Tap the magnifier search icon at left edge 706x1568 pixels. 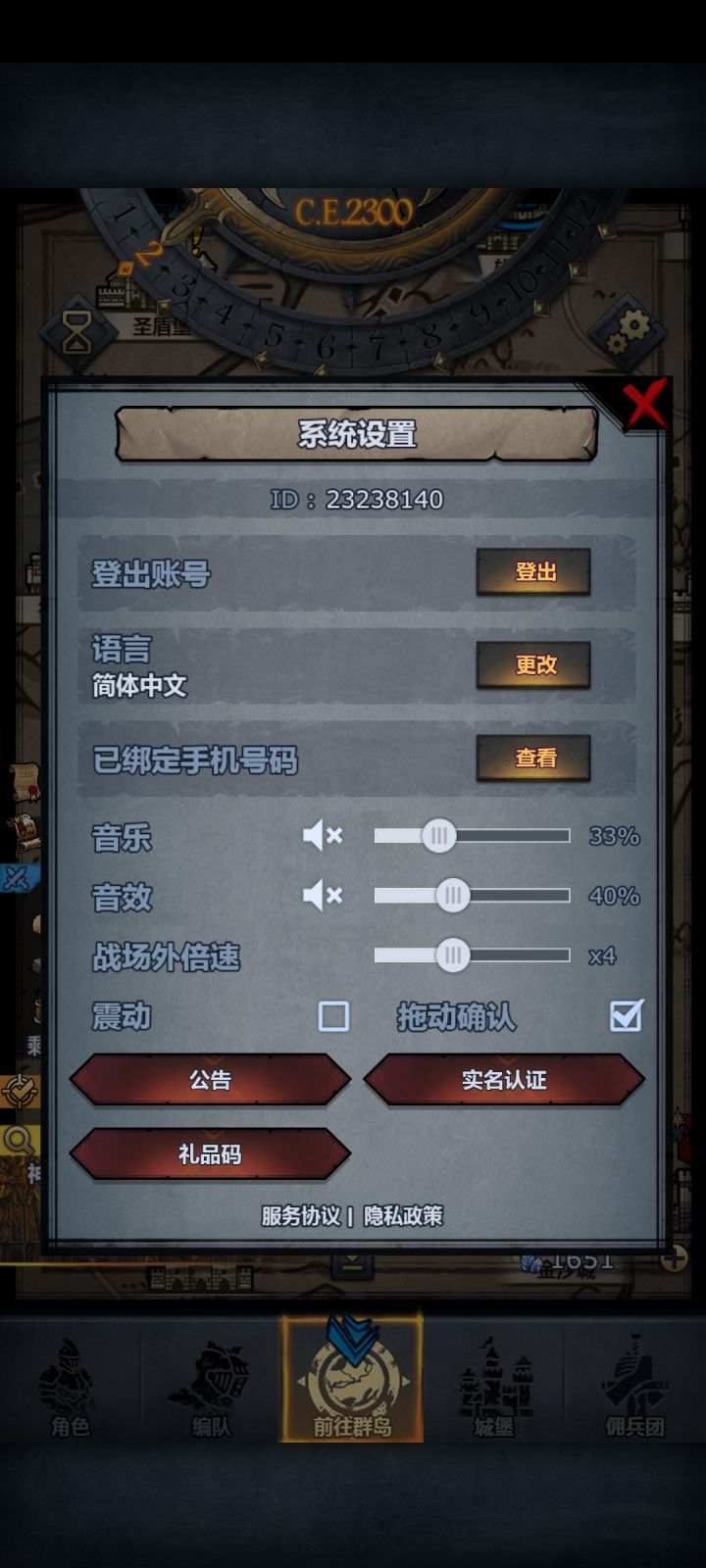coord(18,1141)
